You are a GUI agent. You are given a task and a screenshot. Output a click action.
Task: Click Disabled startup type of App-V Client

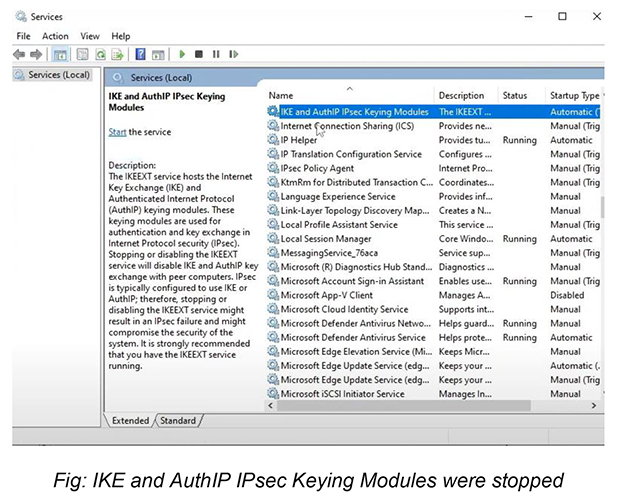click(x=567, y=295)
